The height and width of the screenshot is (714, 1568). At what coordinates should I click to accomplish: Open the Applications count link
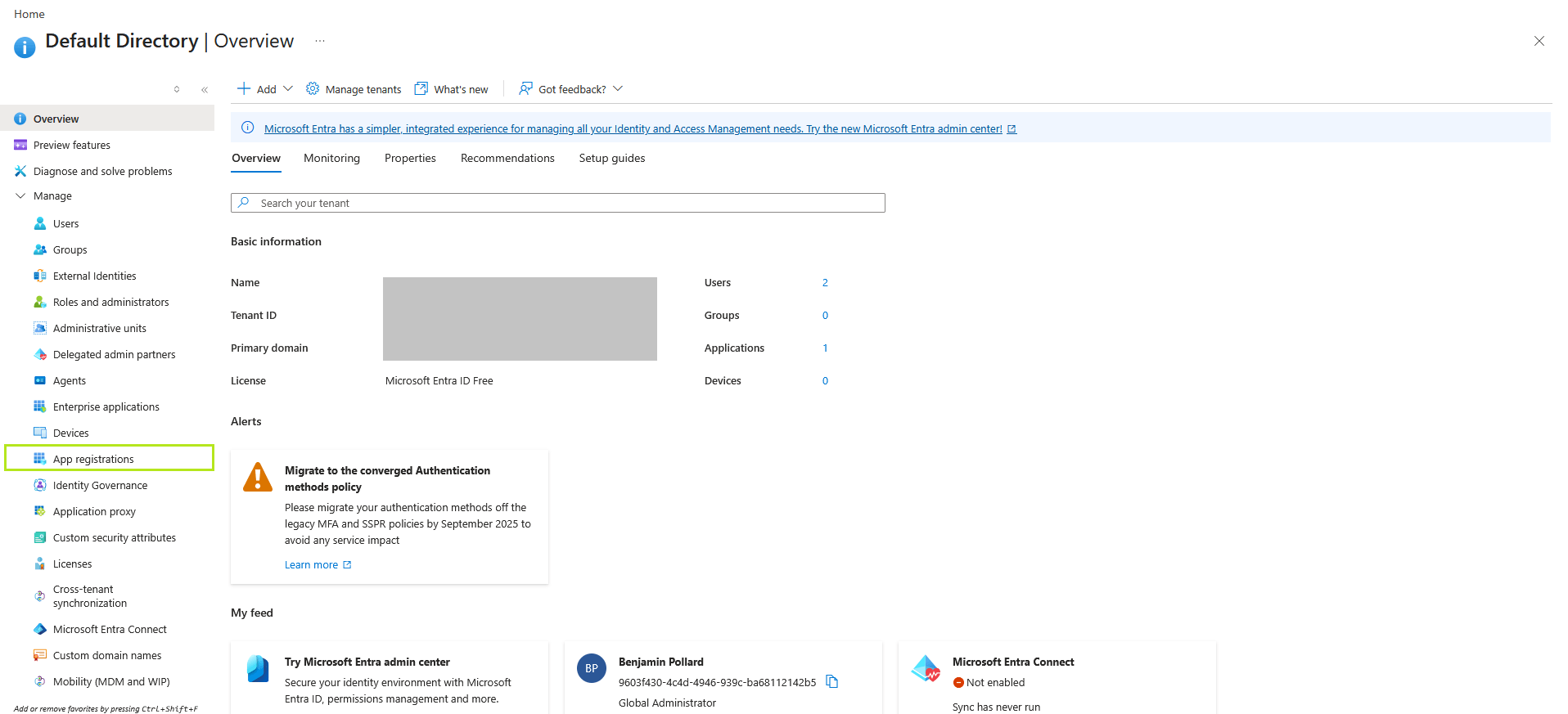click(825, 348)
